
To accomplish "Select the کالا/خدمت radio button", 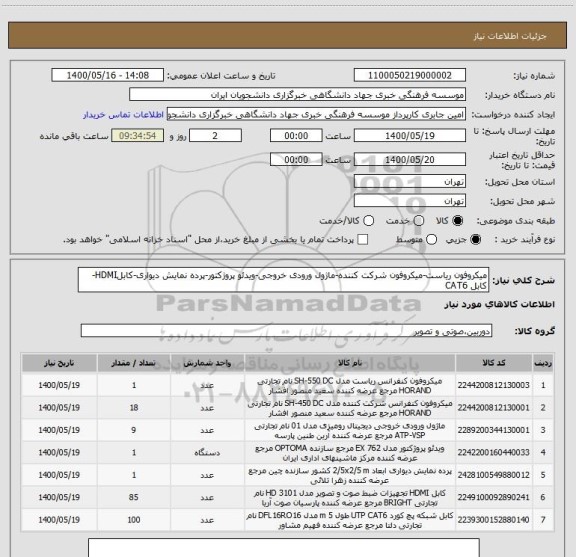I will [x=368, y=221].
